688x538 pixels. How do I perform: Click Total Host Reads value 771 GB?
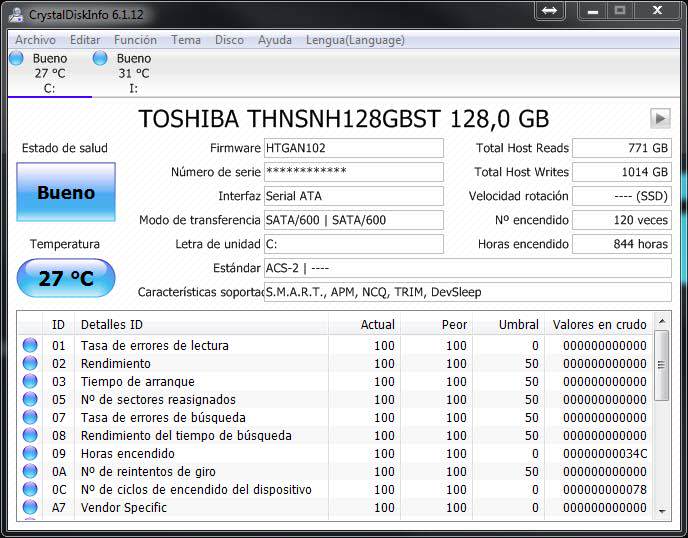622,148
